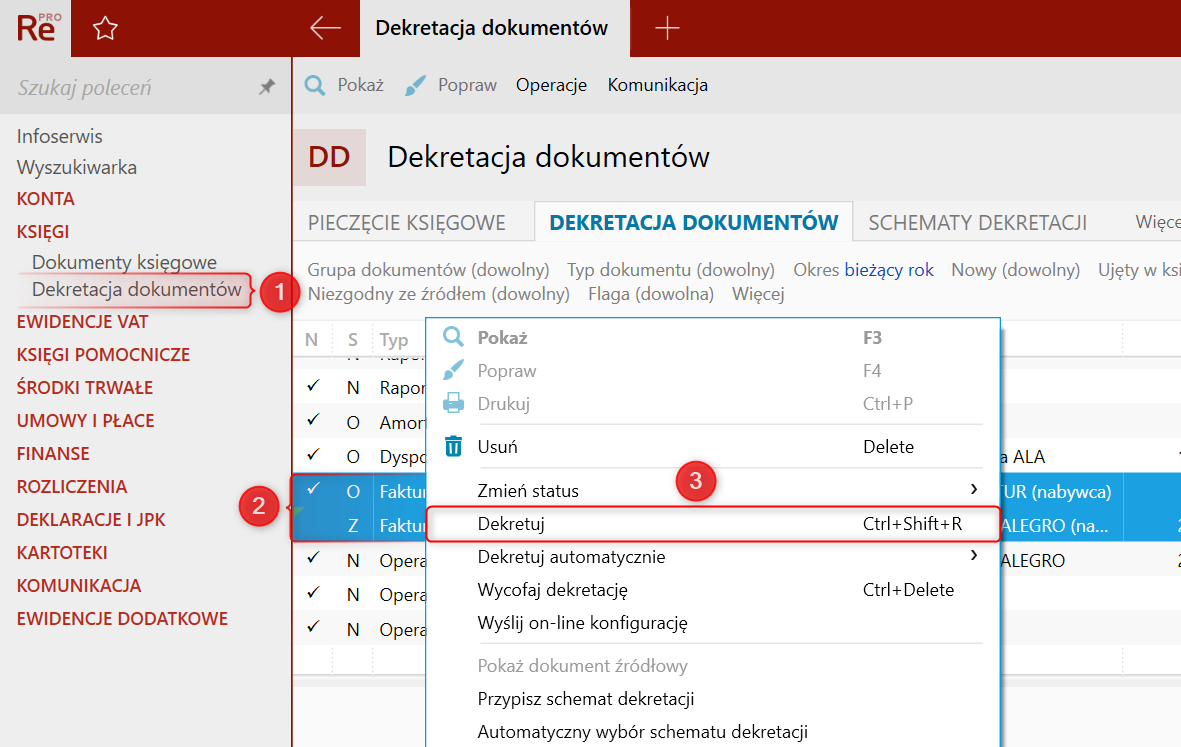
Task: Switch to SCHEMATY DEKRETACJI tab
Action: pos(978,223)
